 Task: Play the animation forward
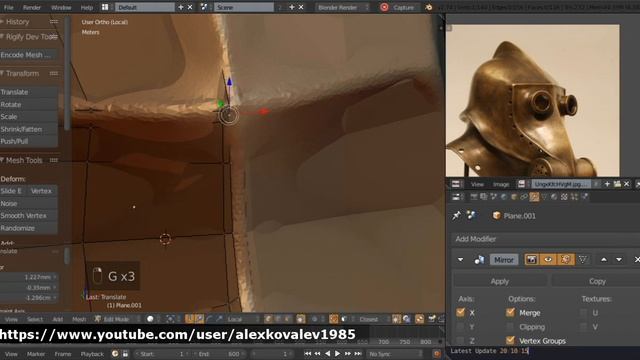point(338,354)
